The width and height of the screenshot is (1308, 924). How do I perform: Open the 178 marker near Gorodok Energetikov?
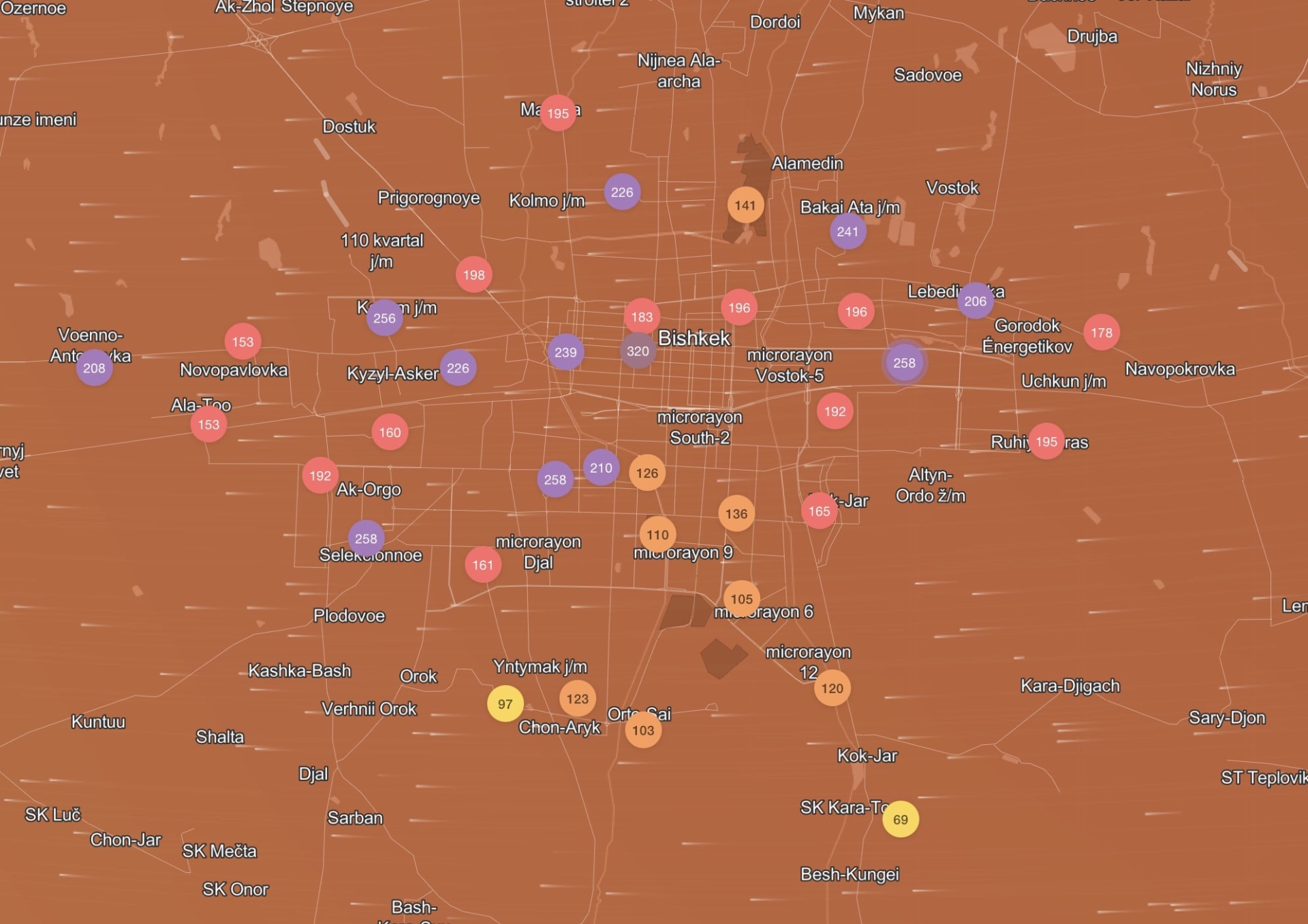point(1101,332)
